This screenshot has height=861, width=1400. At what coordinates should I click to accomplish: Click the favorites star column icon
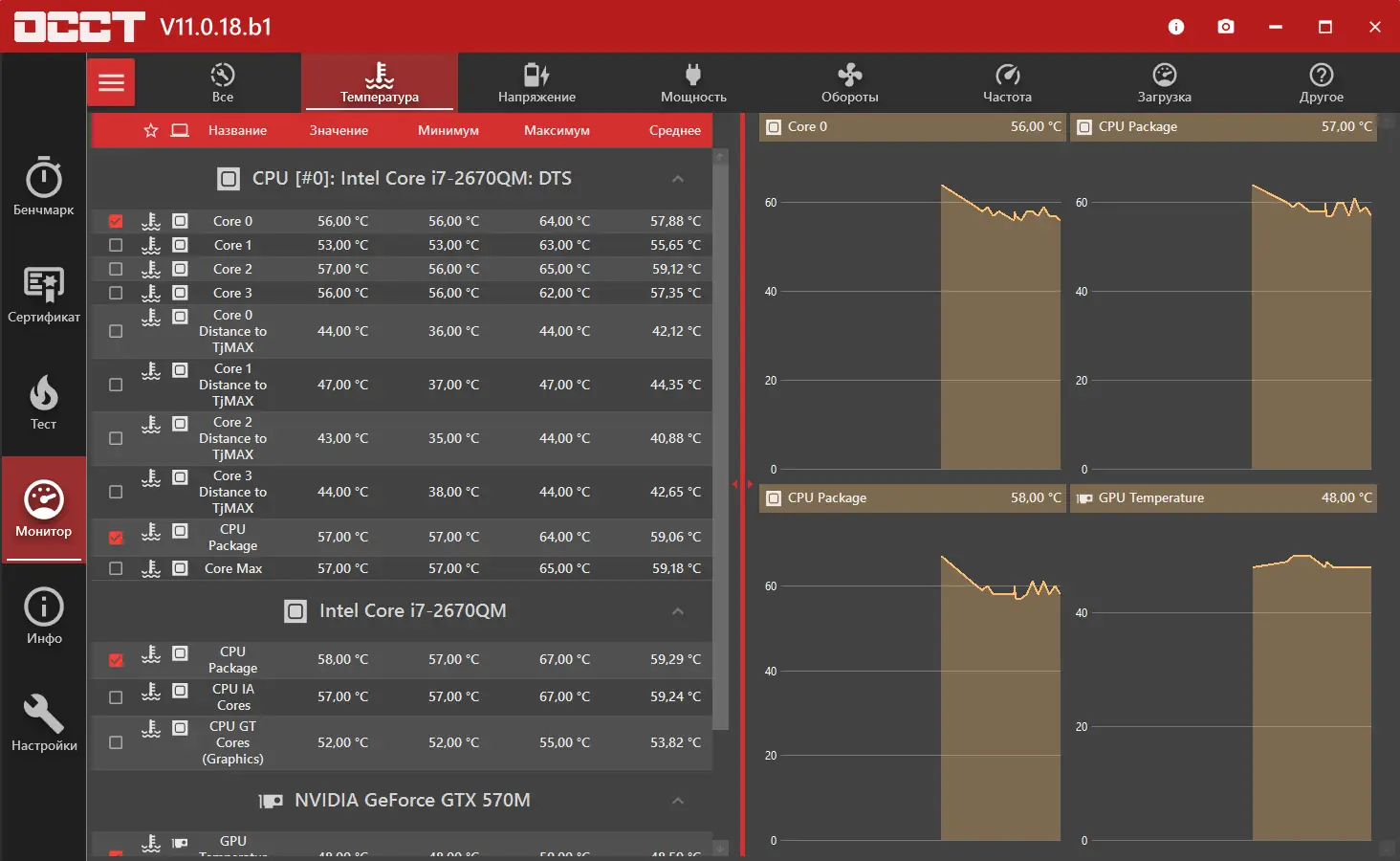[151, 130]
